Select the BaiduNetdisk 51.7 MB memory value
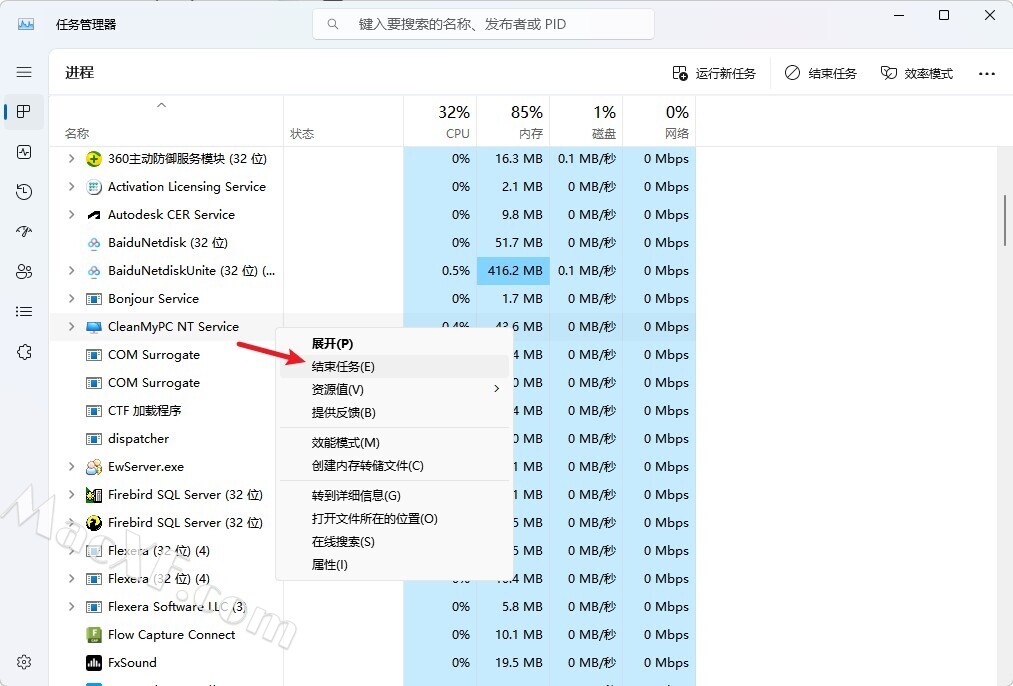This screenshot has width=1013, height=686. (x=519, y=243)
